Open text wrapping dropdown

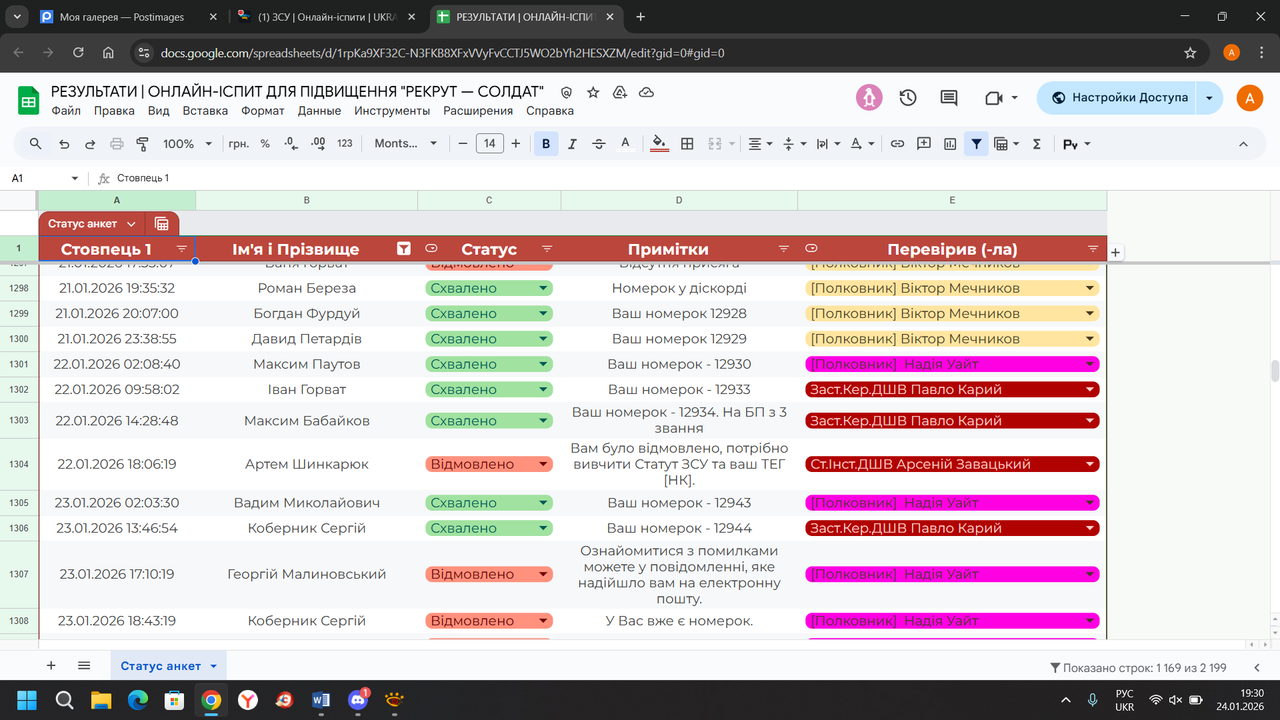pyautogui.click(x=828, y=144)
